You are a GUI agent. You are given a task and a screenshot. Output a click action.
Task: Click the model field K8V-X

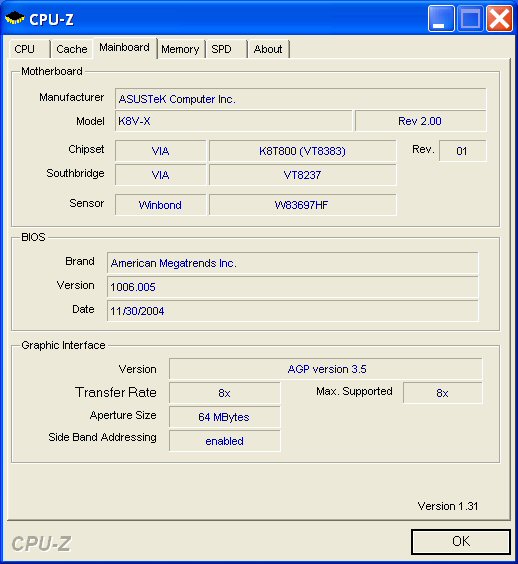point(233,121)
